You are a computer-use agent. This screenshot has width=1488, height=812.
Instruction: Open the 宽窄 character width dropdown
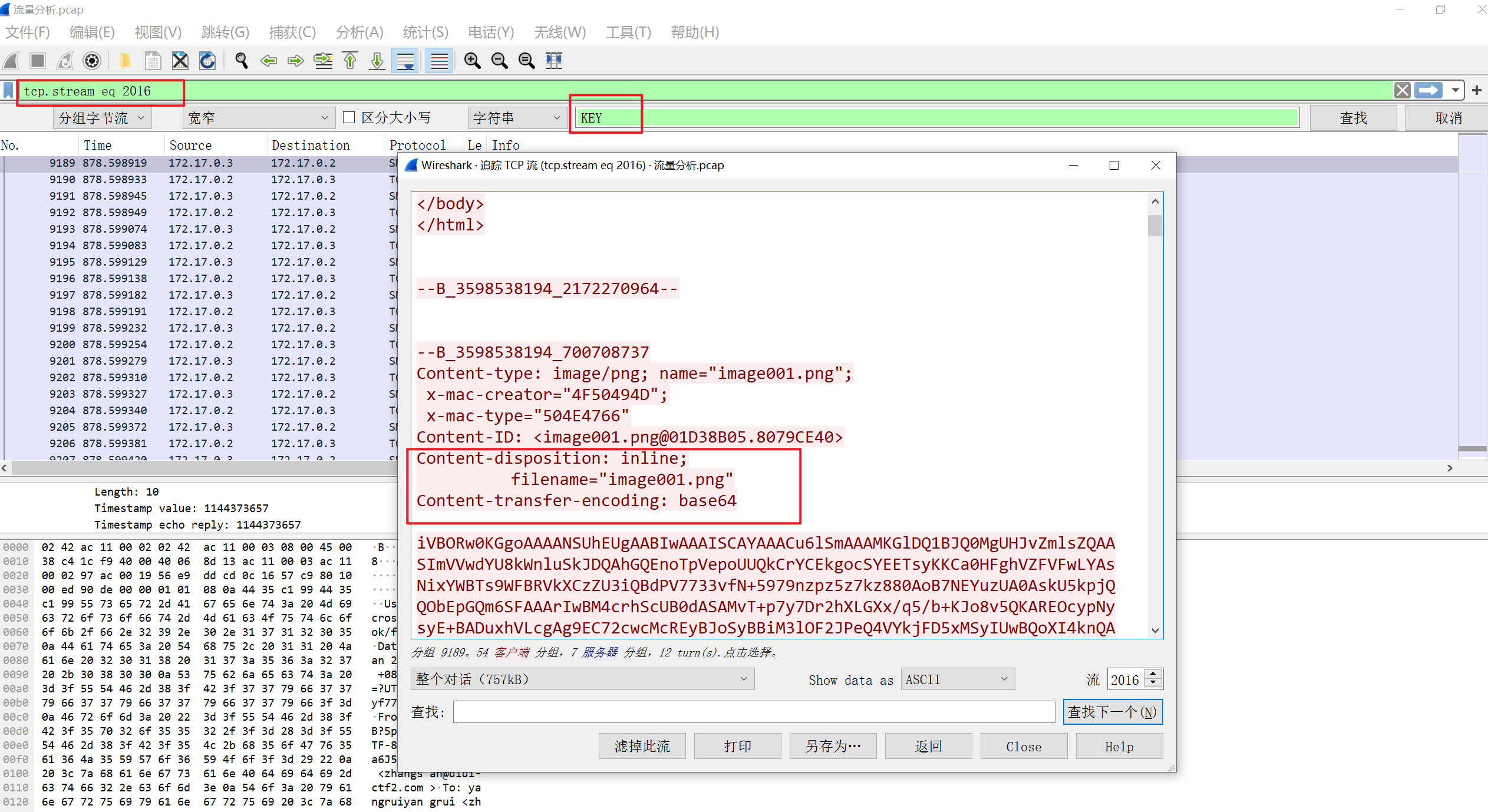click(259, 118)
